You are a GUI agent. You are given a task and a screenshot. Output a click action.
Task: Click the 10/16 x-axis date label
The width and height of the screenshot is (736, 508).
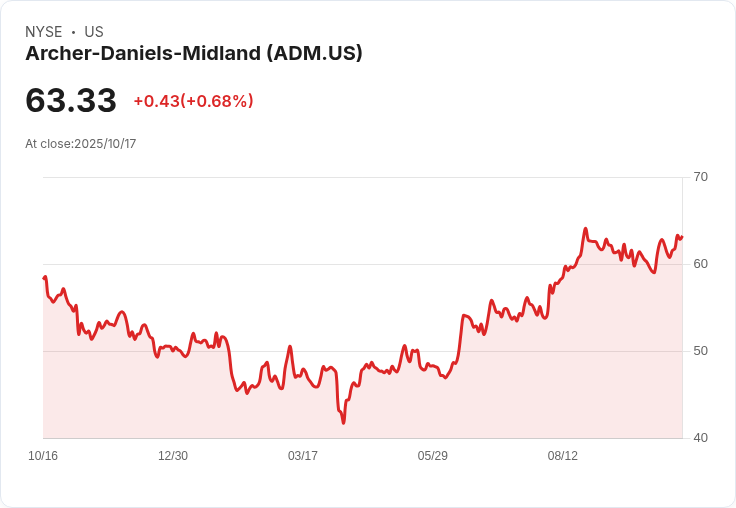pyautogui.click(x=43, y=456)
